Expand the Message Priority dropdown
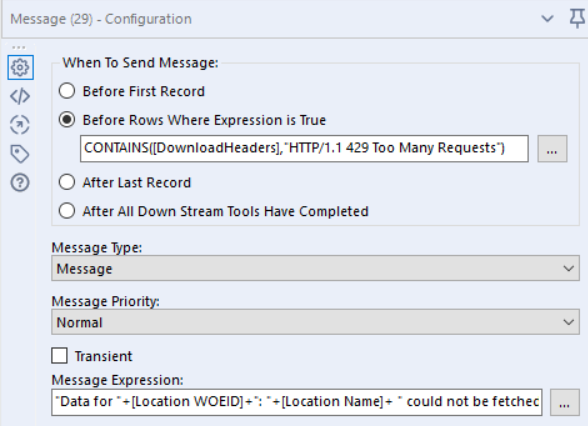 coord(315,322)
